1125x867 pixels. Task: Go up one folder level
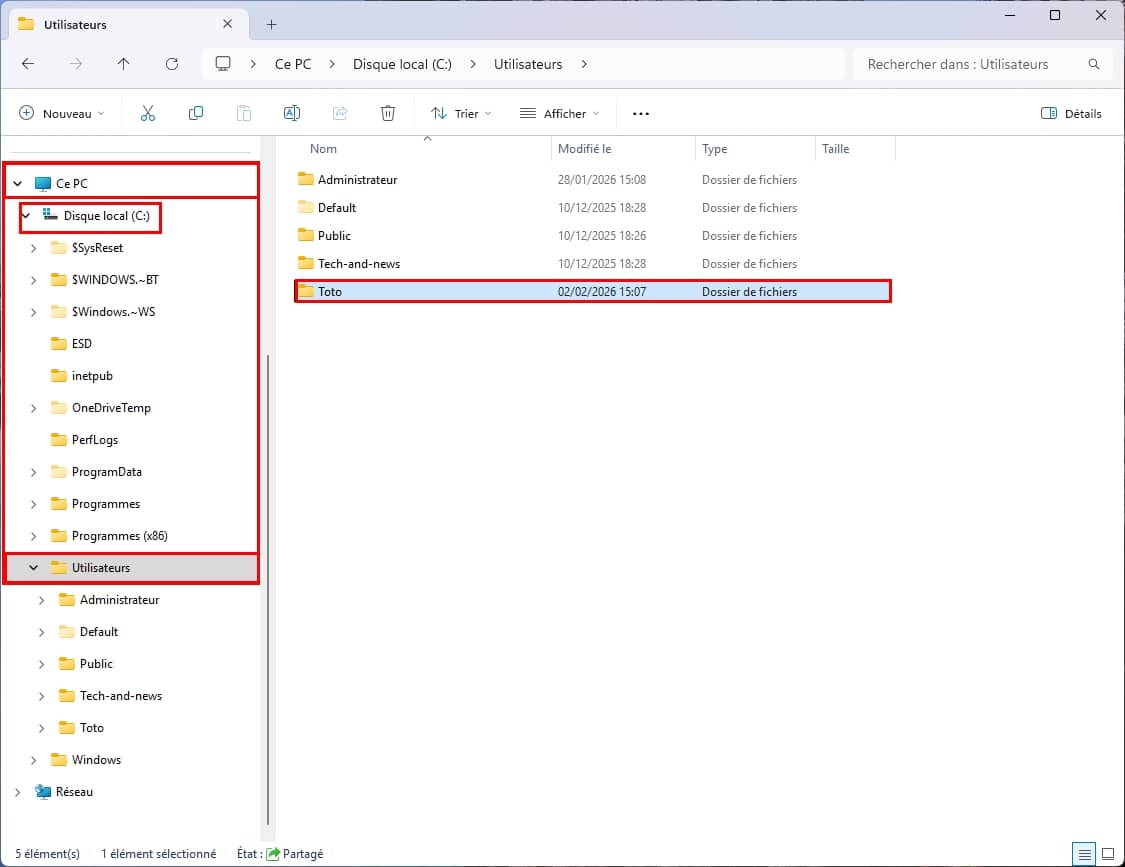tap(124, 64)
